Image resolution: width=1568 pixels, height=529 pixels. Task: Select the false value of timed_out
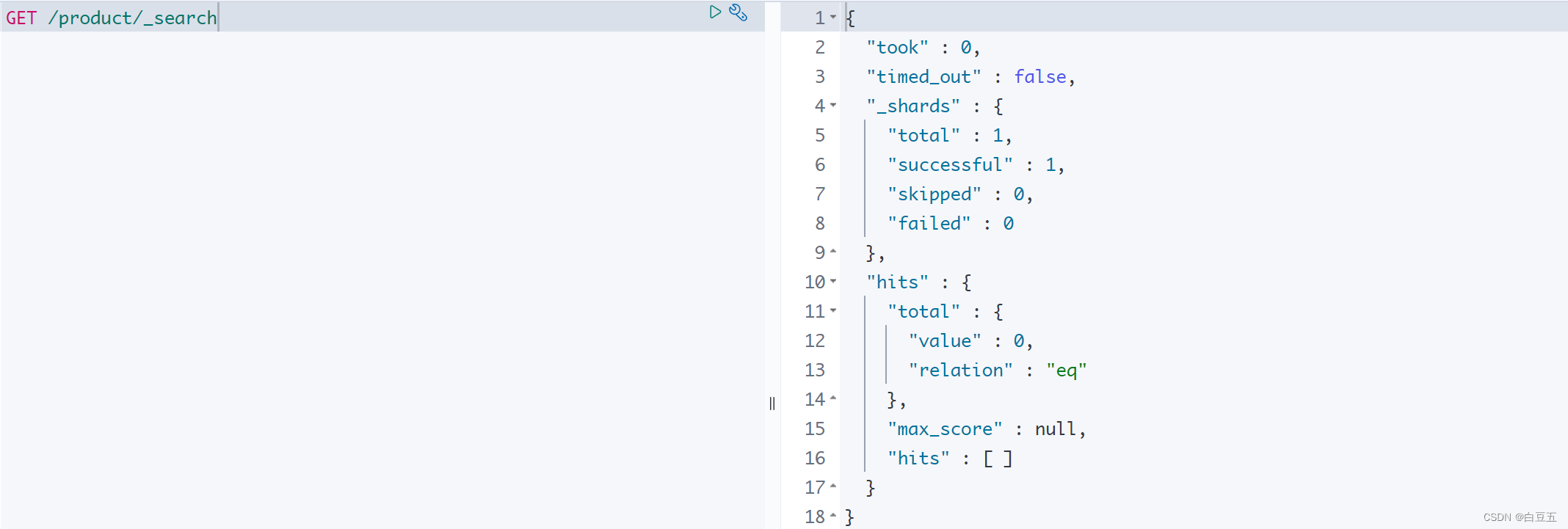1040,77
